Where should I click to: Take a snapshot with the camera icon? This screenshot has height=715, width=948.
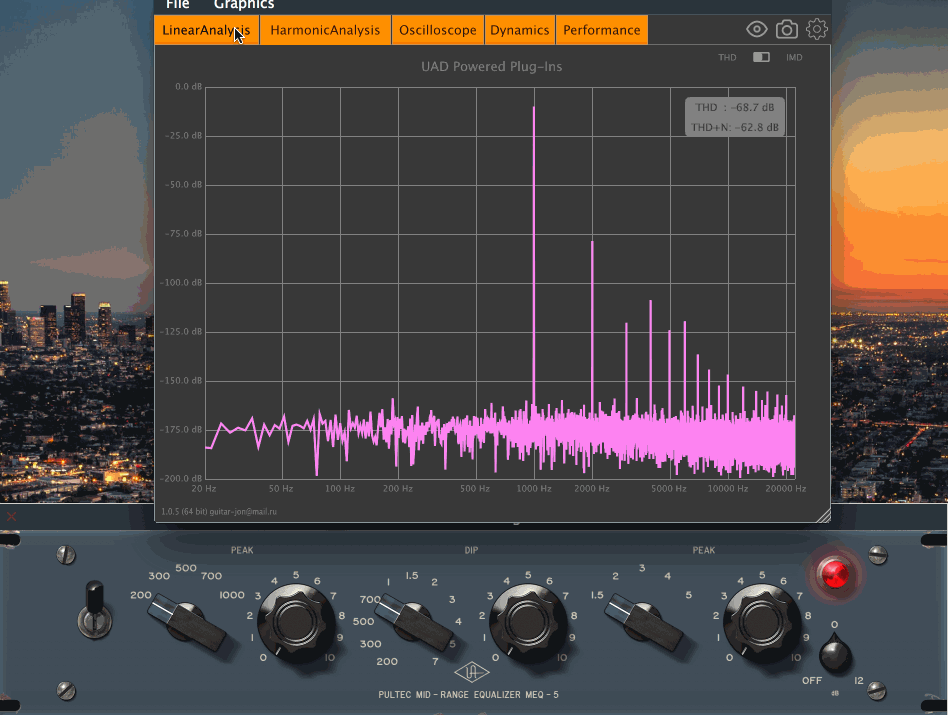pyautogui.click(x=787, y=29)
